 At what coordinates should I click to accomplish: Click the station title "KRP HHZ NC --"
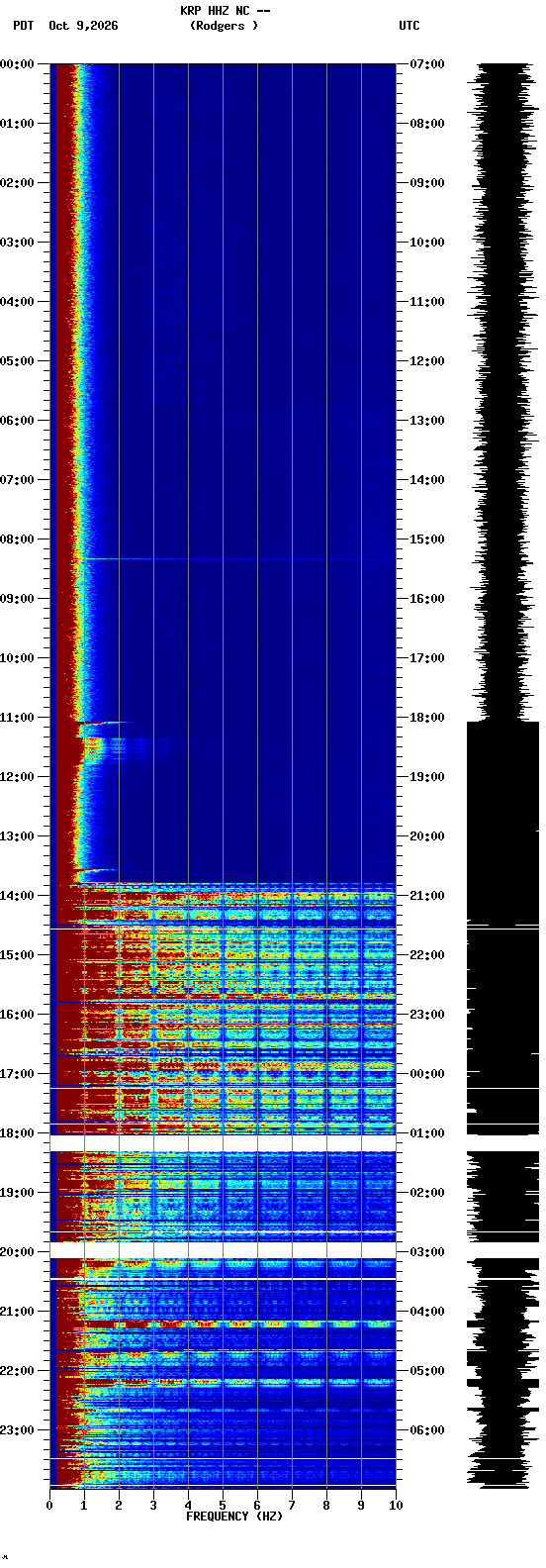point(225,11)
